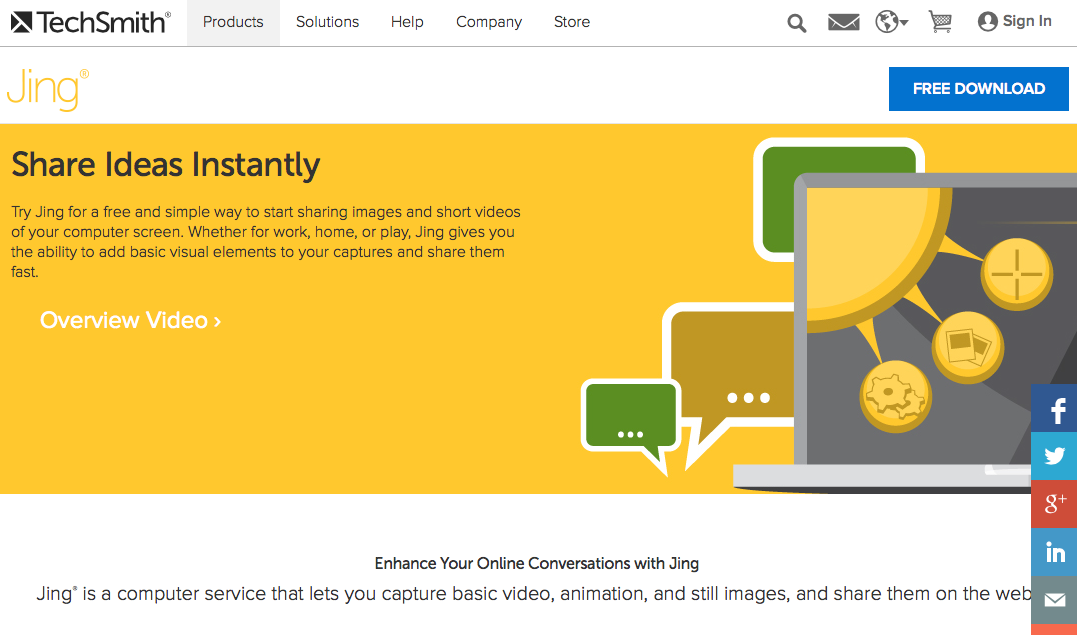
Task: Click the Share Ideas Instantly heading
Action: click(166, 165)
